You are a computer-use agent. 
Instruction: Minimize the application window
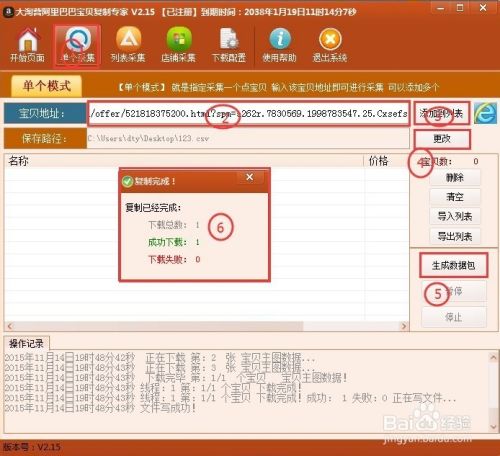(x=440, y=8)
